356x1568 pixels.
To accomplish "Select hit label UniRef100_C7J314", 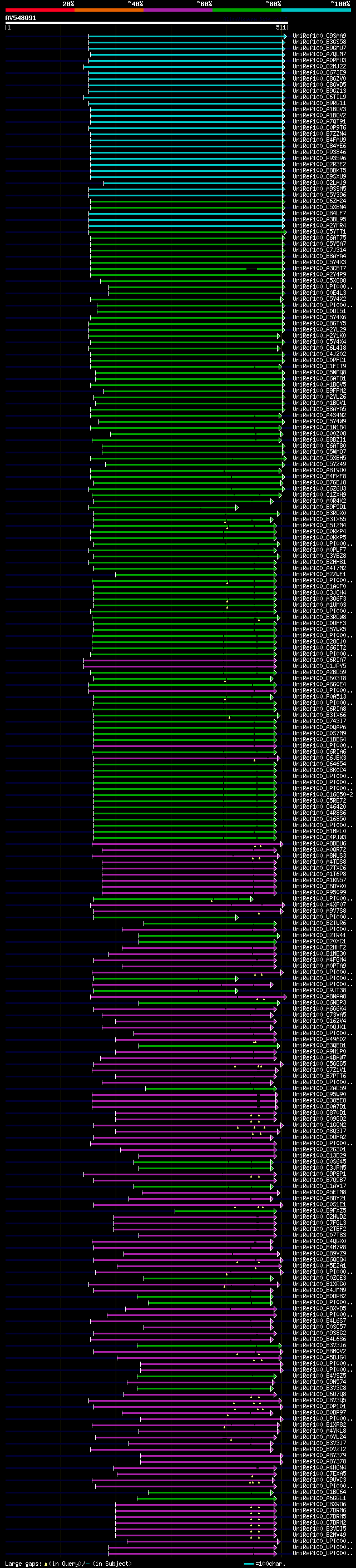I will (x=319, y=250).
